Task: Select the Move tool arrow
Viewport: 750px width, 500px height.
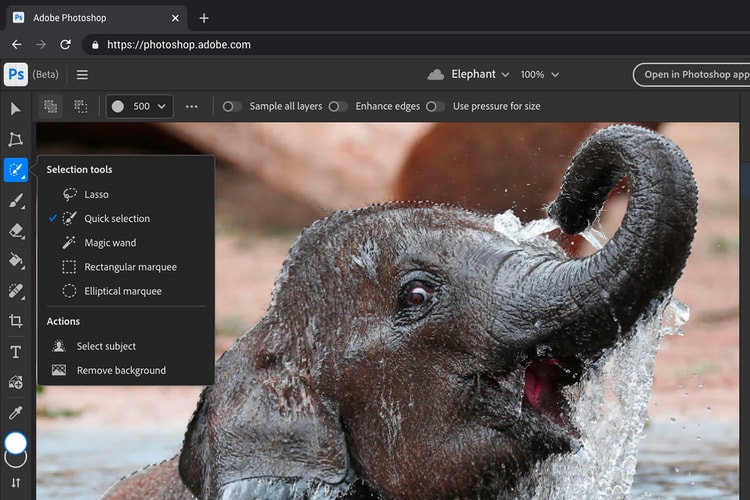Action: 15,109
